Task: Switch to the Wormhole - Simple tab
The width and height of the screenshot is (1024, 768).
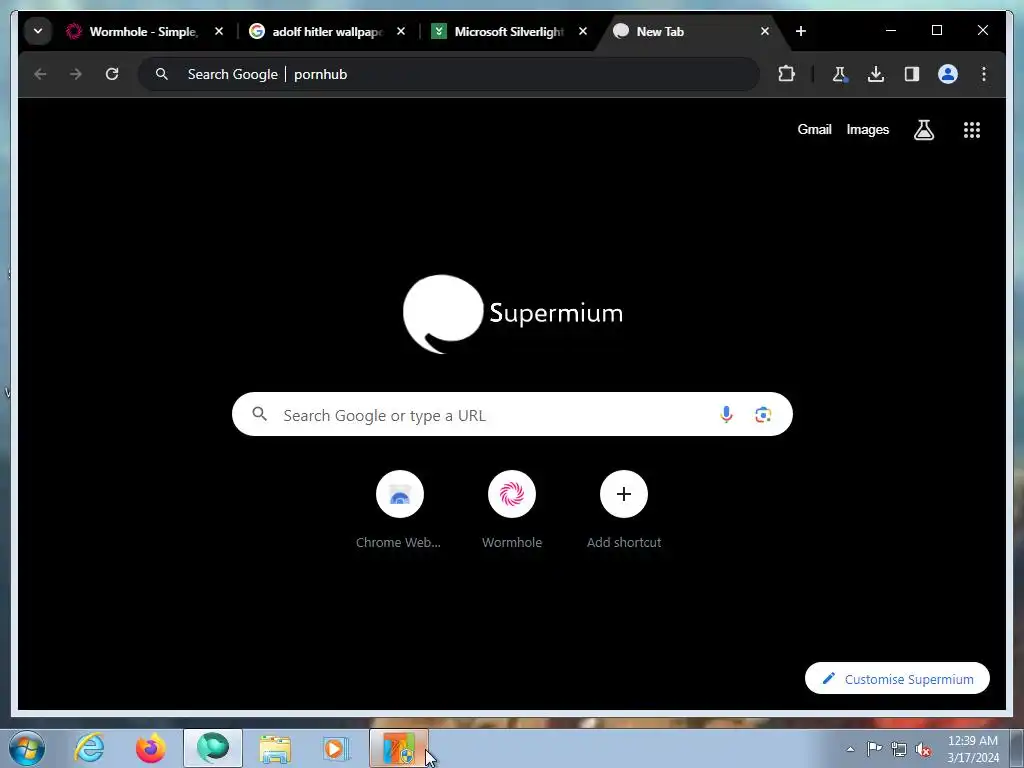Action: 144,31
